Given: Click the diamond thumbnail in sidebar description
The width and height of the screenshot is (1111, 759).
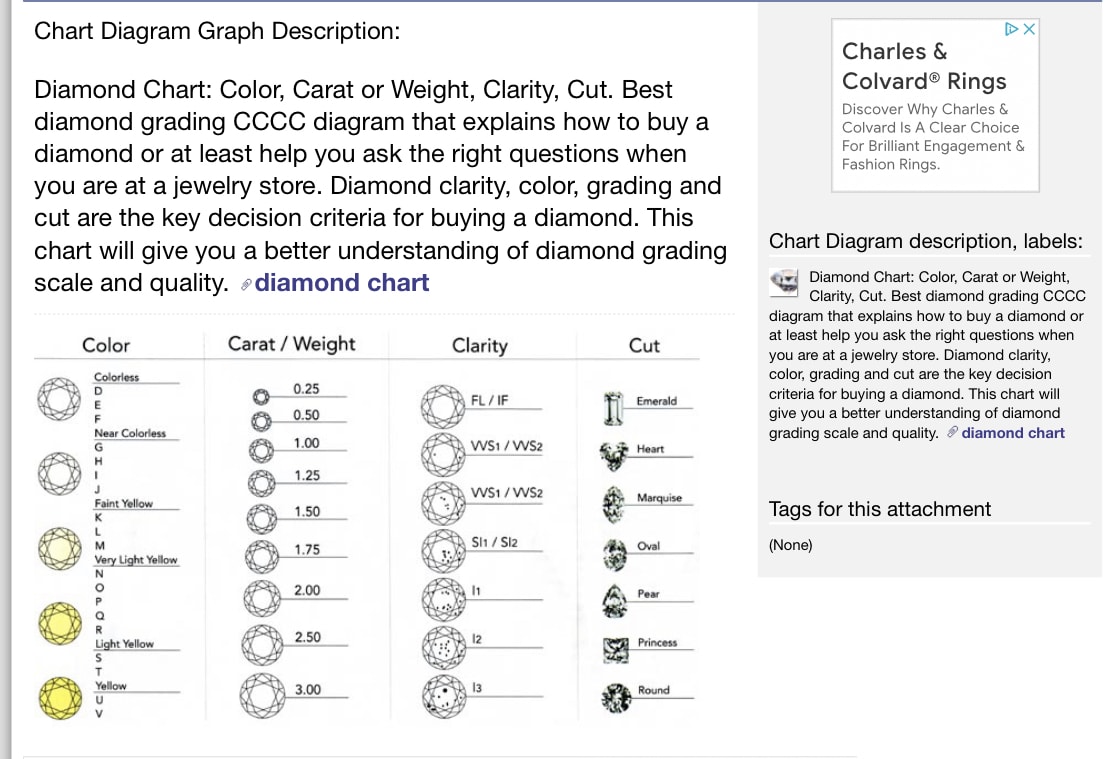Looking at the screenshot, I should [785, 282].
